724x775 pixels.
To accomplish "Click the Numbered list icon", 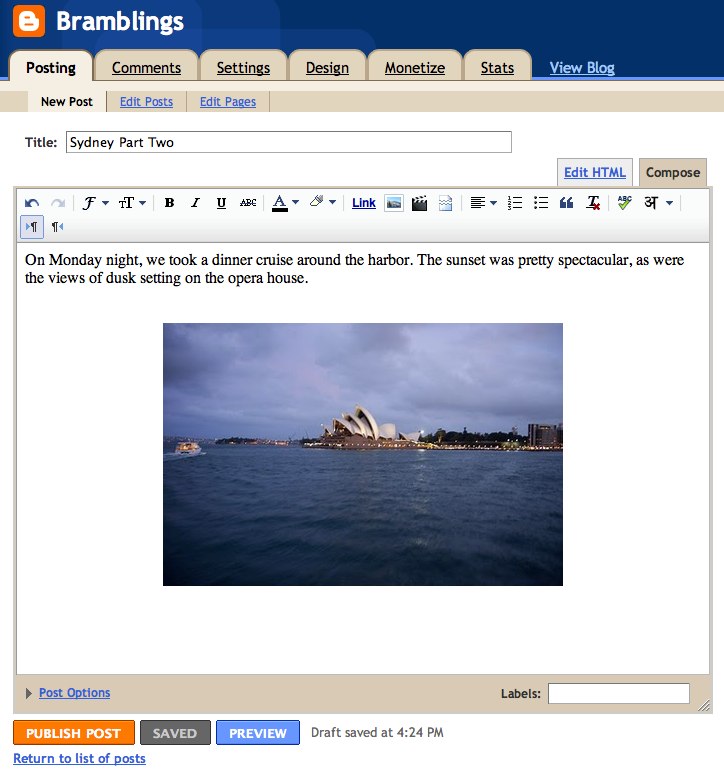I will click(x=515, y=203).
